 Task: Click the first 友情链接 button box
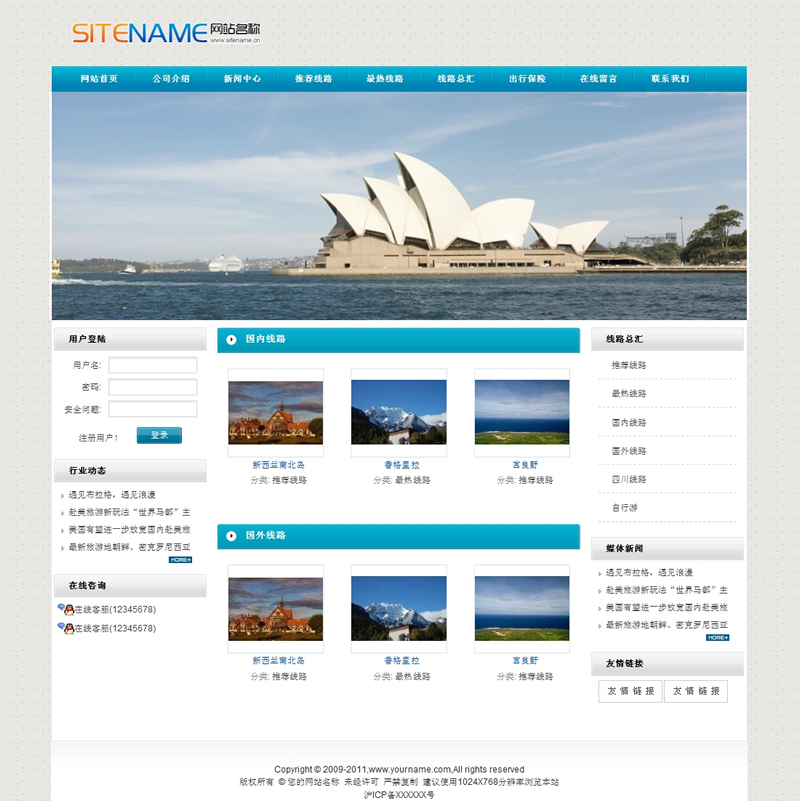pos(630,691)
